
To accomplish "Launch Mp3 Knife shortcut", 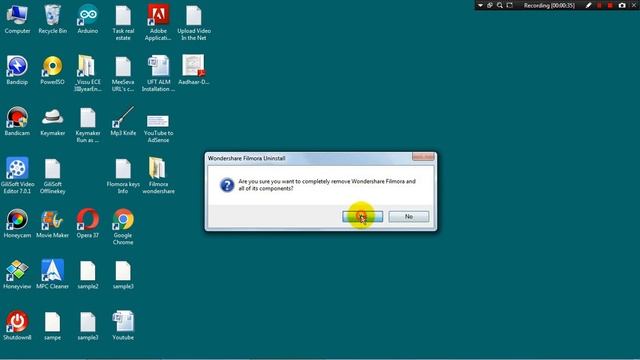I will 123,121.
